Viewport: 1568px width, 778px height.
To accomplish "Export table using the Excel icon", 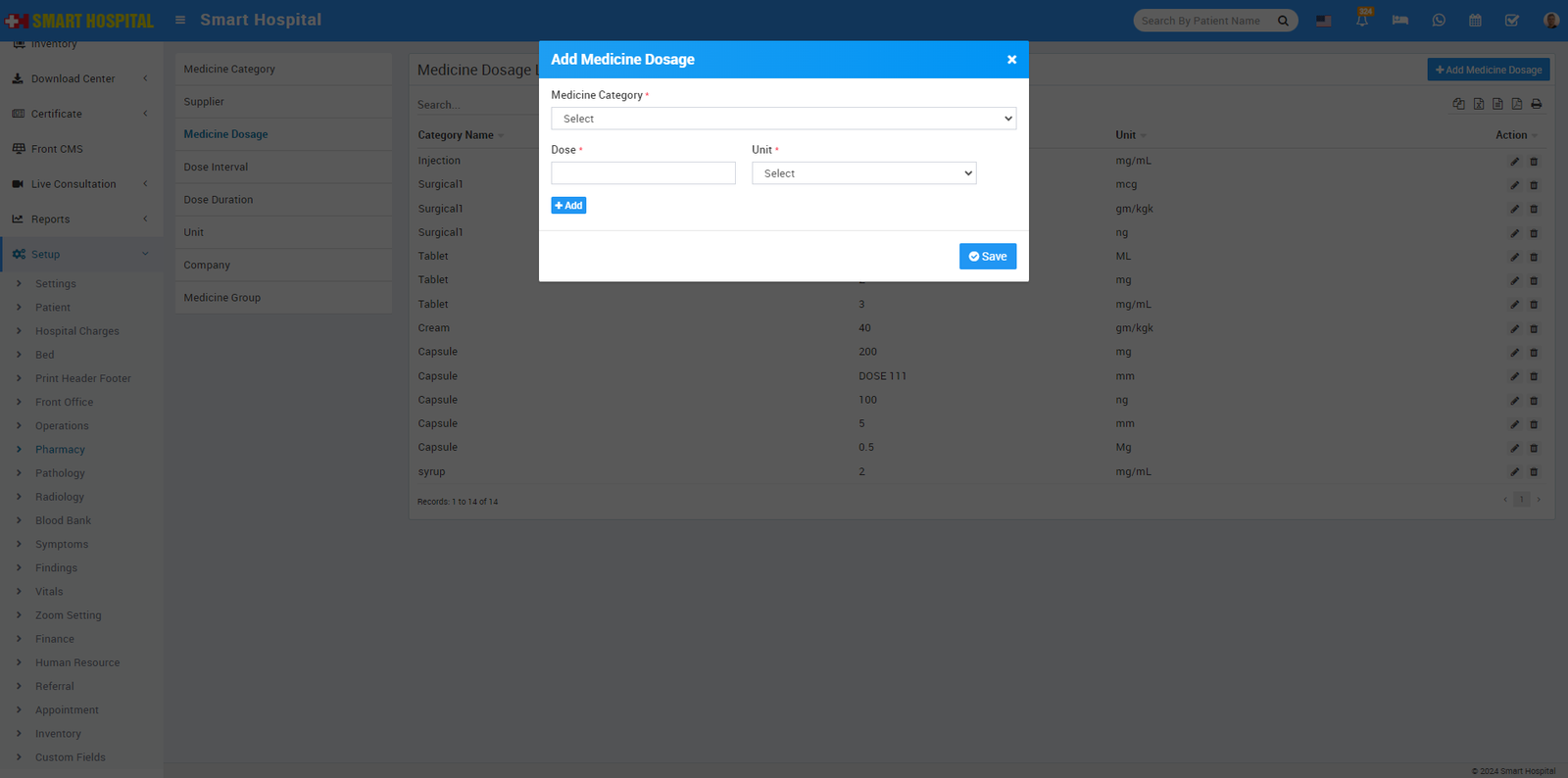I will (1478, 104).
